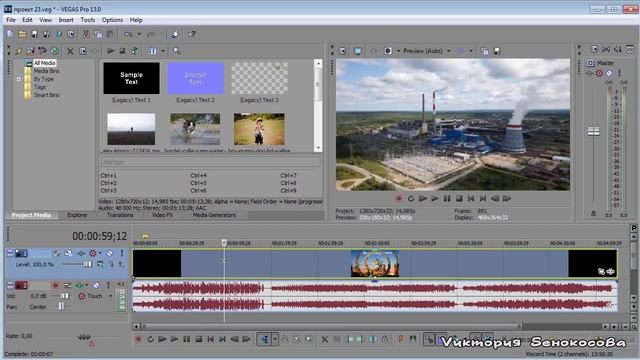Click the Master bus FX icon
The image size is (640, 360).
coord(590,73)
